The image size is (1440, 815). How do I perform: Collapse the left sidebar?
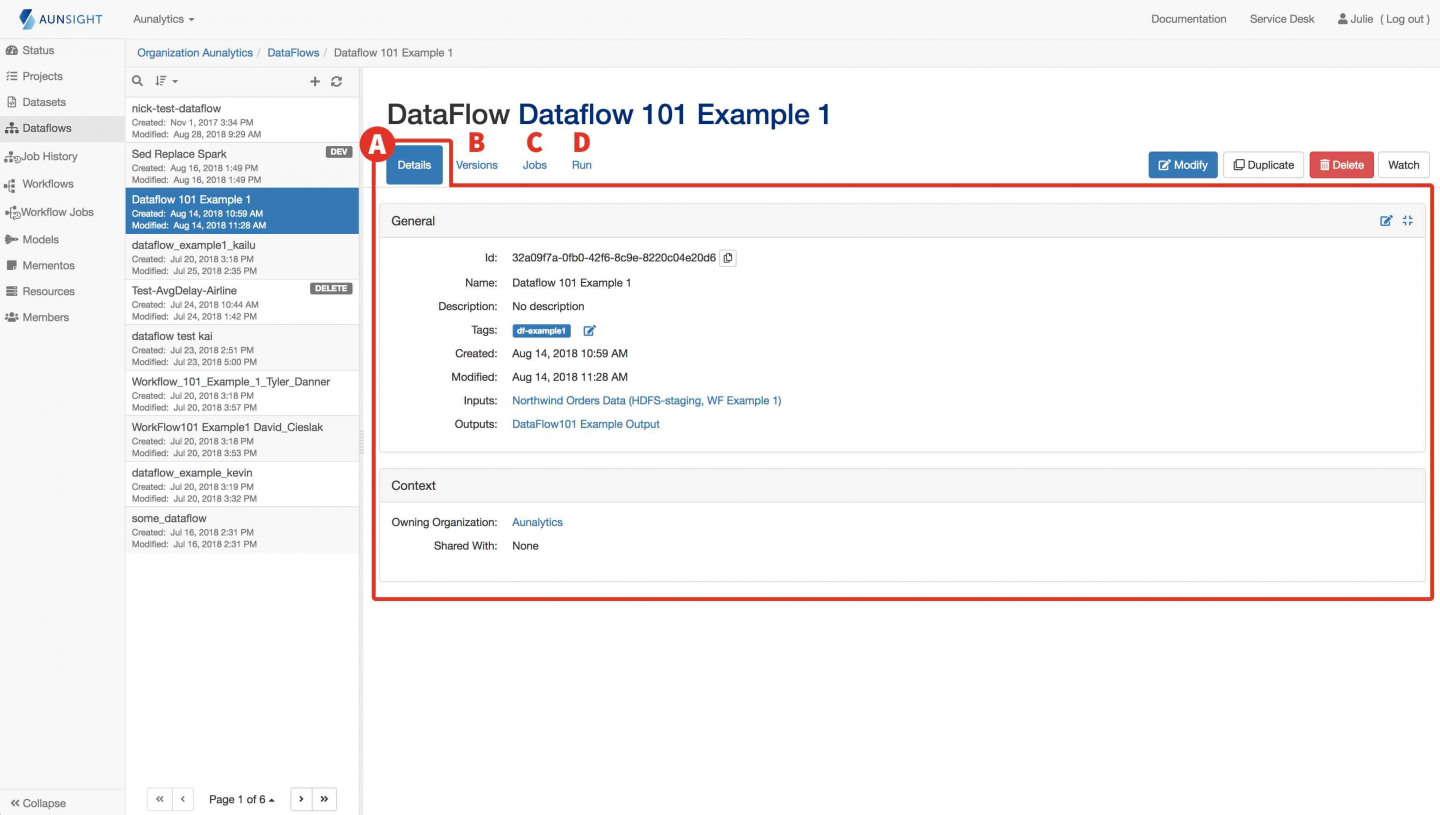click(x=38, y=803)
